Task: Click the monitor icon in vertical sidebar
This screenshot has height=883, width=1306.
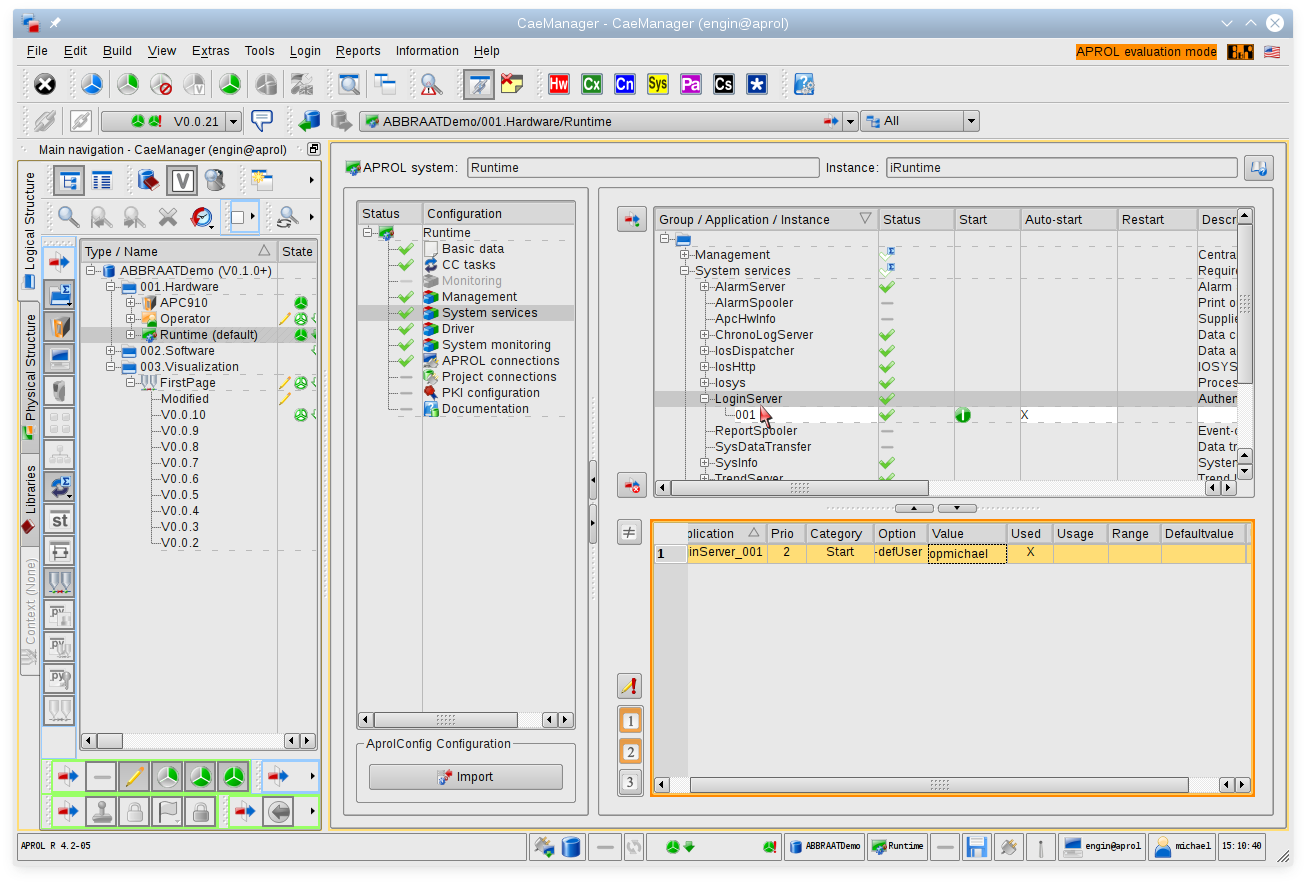Action: click(x=60, y=358)
